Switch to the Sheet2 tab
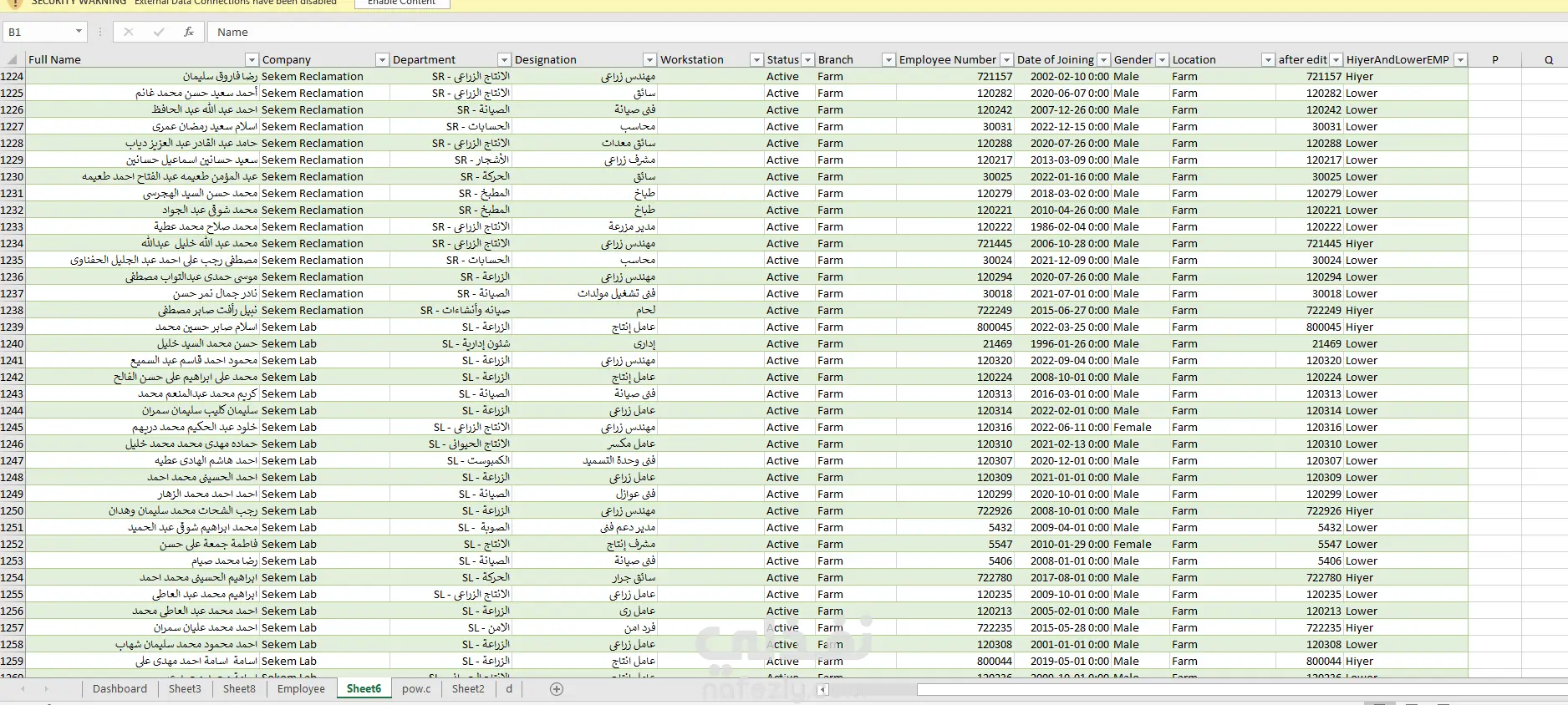 tap(468, 689)
